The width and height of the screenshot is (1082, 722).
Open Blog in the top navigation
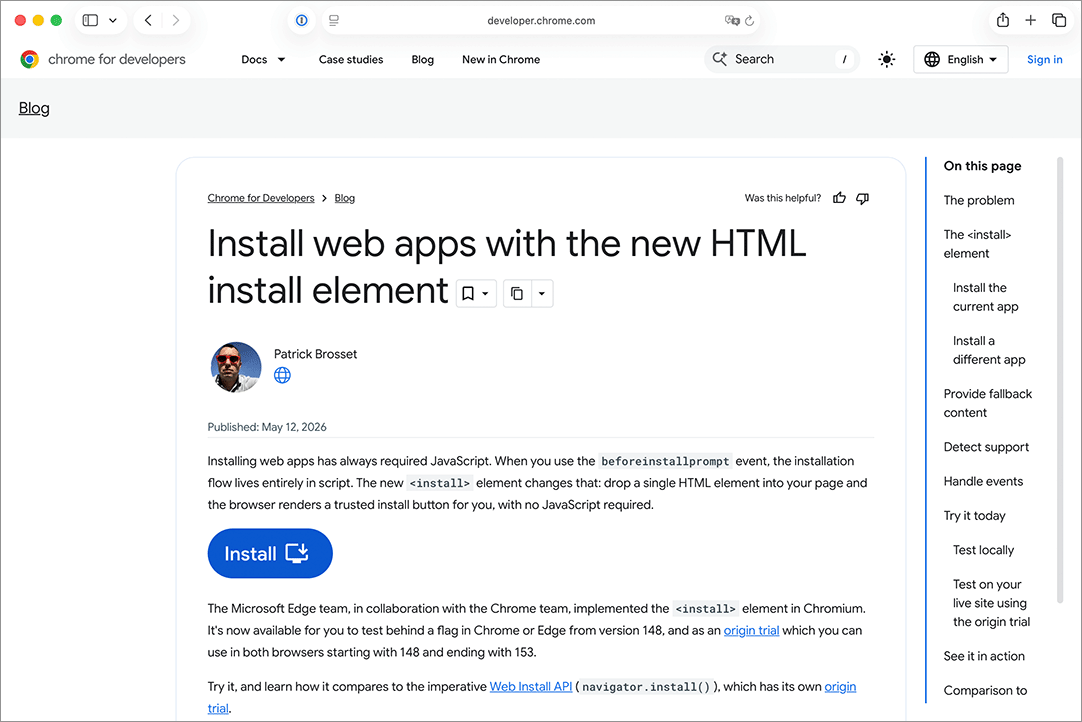[x=422, y=59]
